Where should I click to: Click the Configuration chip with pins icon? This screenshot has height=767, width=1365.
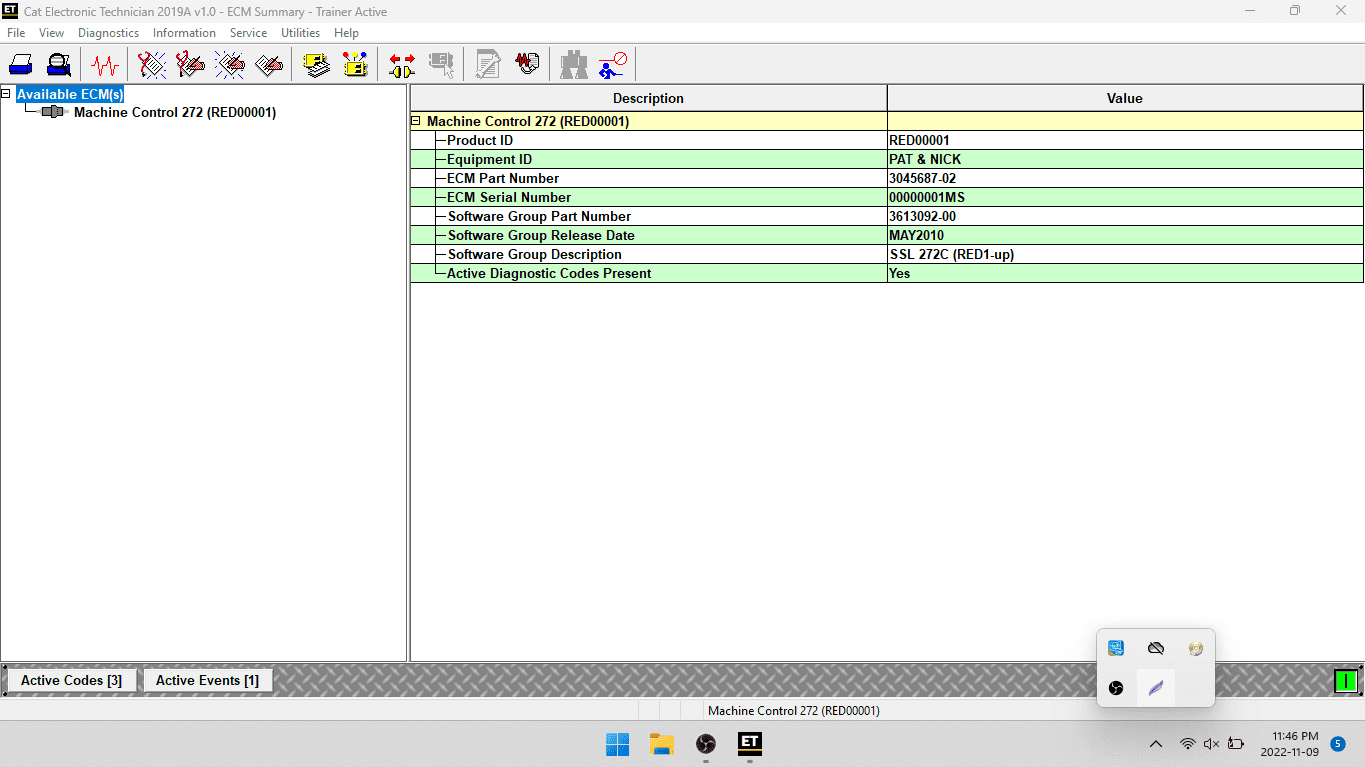(355, 65)
